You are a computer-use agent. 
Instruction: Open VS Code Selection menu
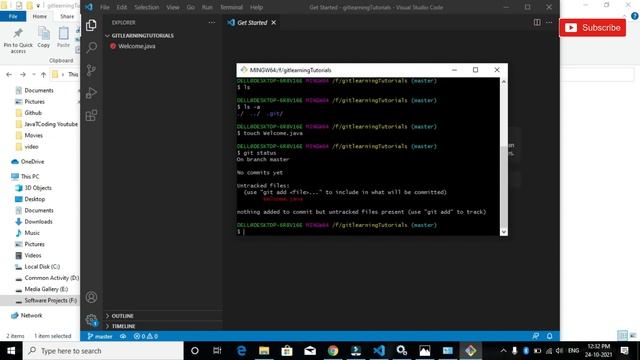click(x=147, y=7)
